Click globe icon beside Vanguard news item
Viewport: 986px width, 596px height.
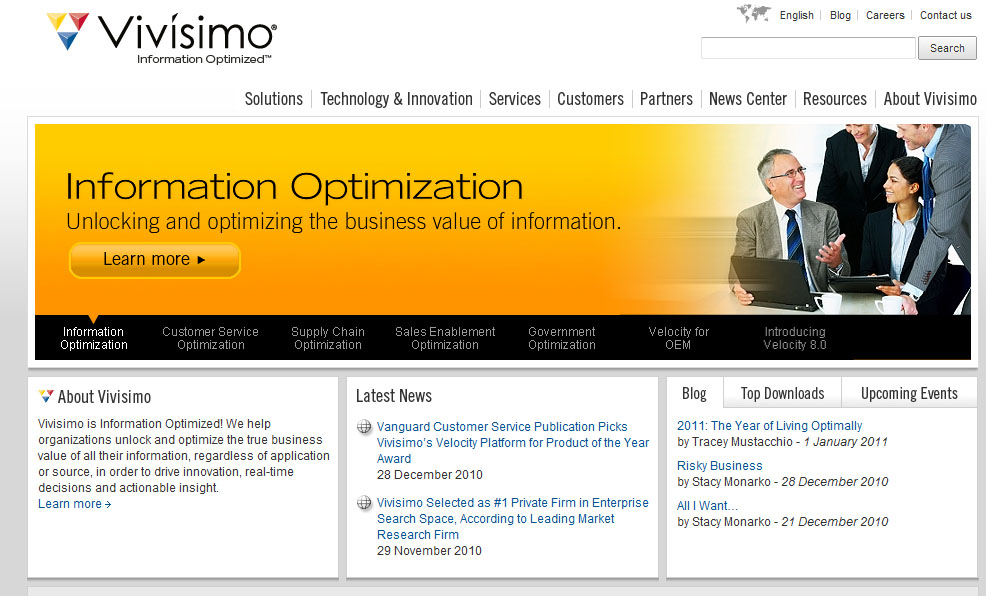pos(364,427)
